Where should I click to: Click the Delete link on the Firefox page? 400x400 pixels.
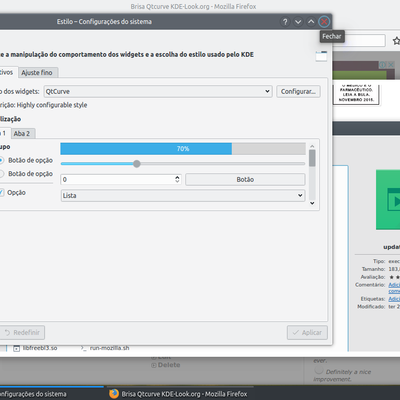pos(169,365)
